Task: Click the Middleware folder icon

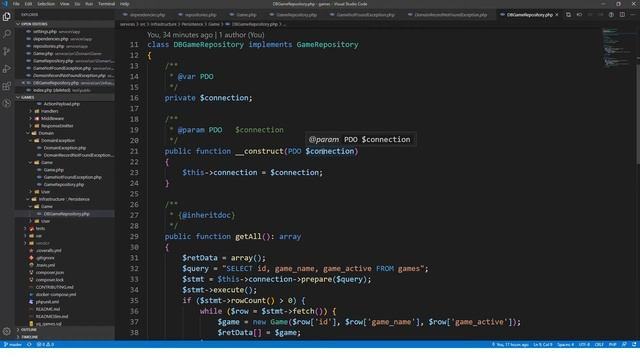Action: click(37, 118)
